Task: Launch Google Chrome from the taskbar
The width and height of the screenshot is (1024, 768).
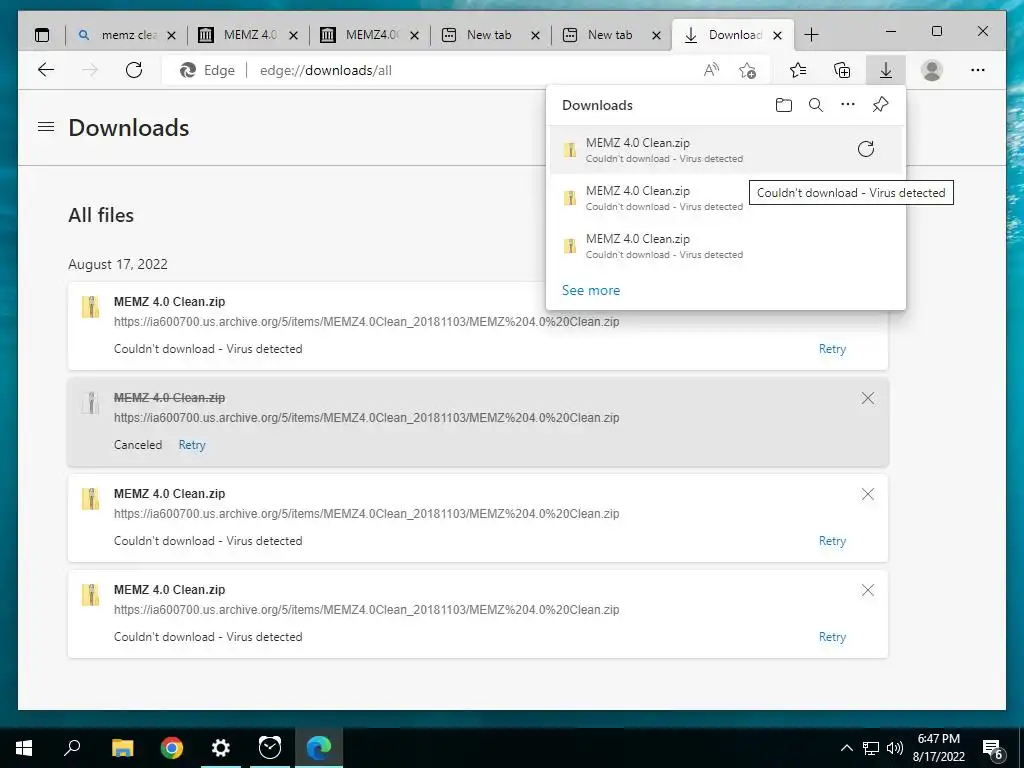Action: point(172,748)
